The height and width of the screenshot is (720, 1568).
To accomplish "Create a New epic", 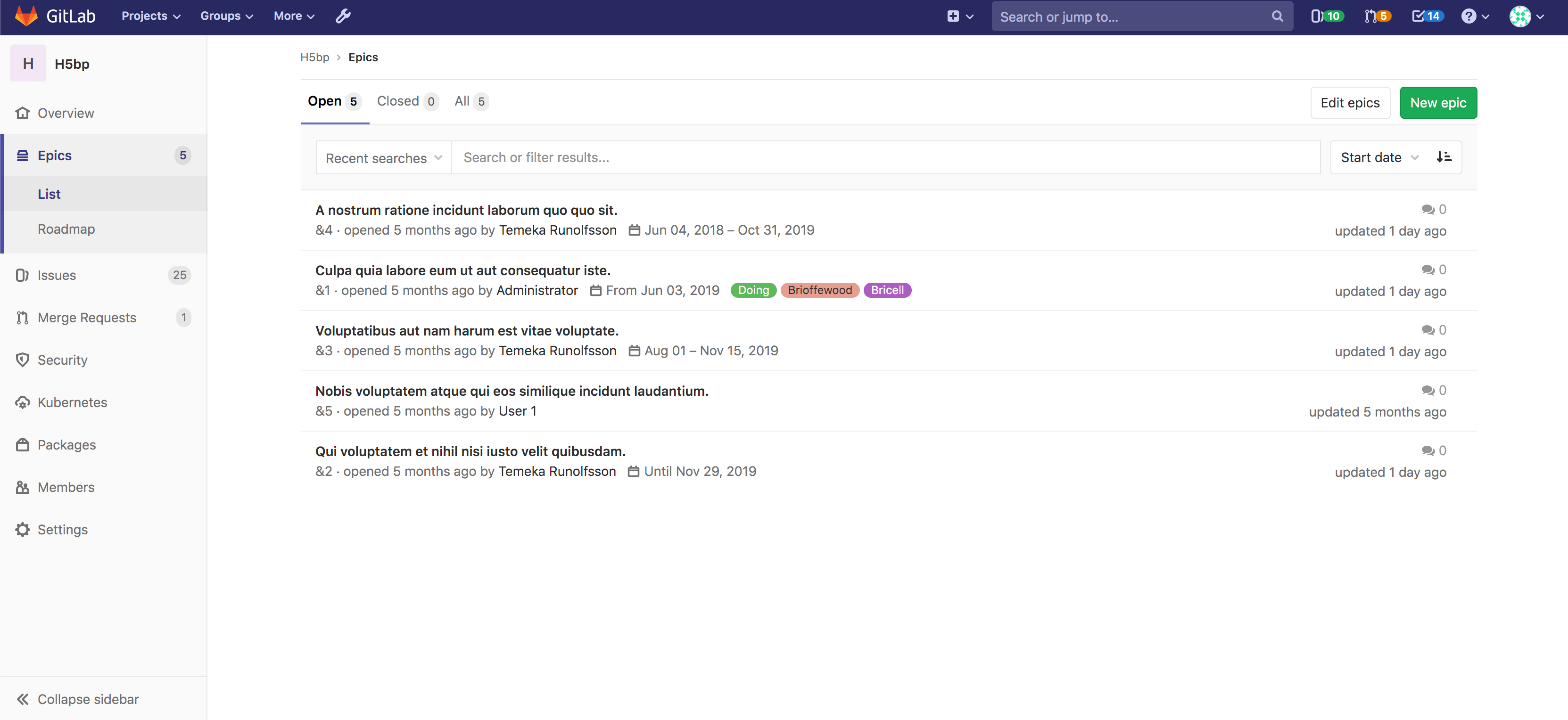I will [1438, 102].
